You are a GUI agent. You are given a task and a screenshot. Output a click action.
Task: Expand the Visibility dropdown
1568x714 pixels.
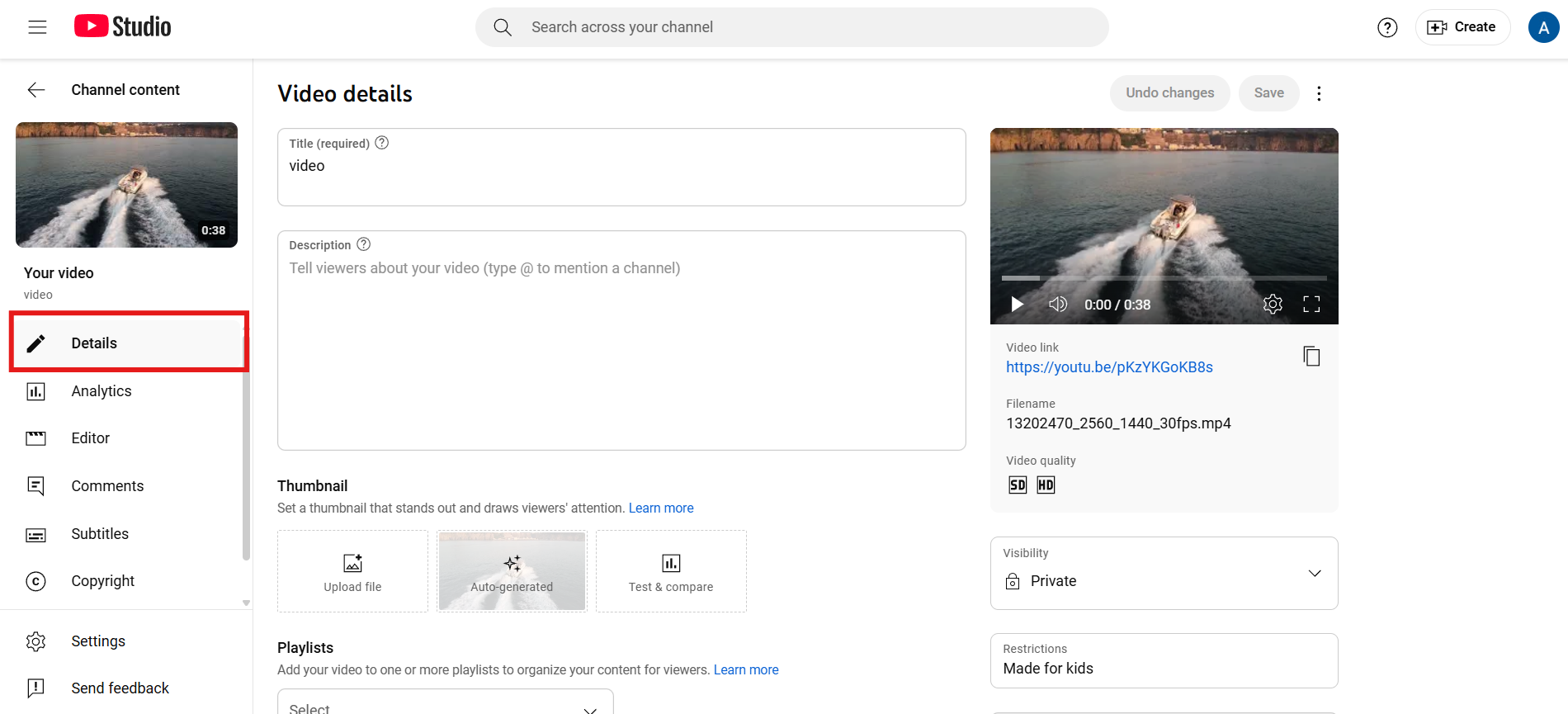(1164, 574)
